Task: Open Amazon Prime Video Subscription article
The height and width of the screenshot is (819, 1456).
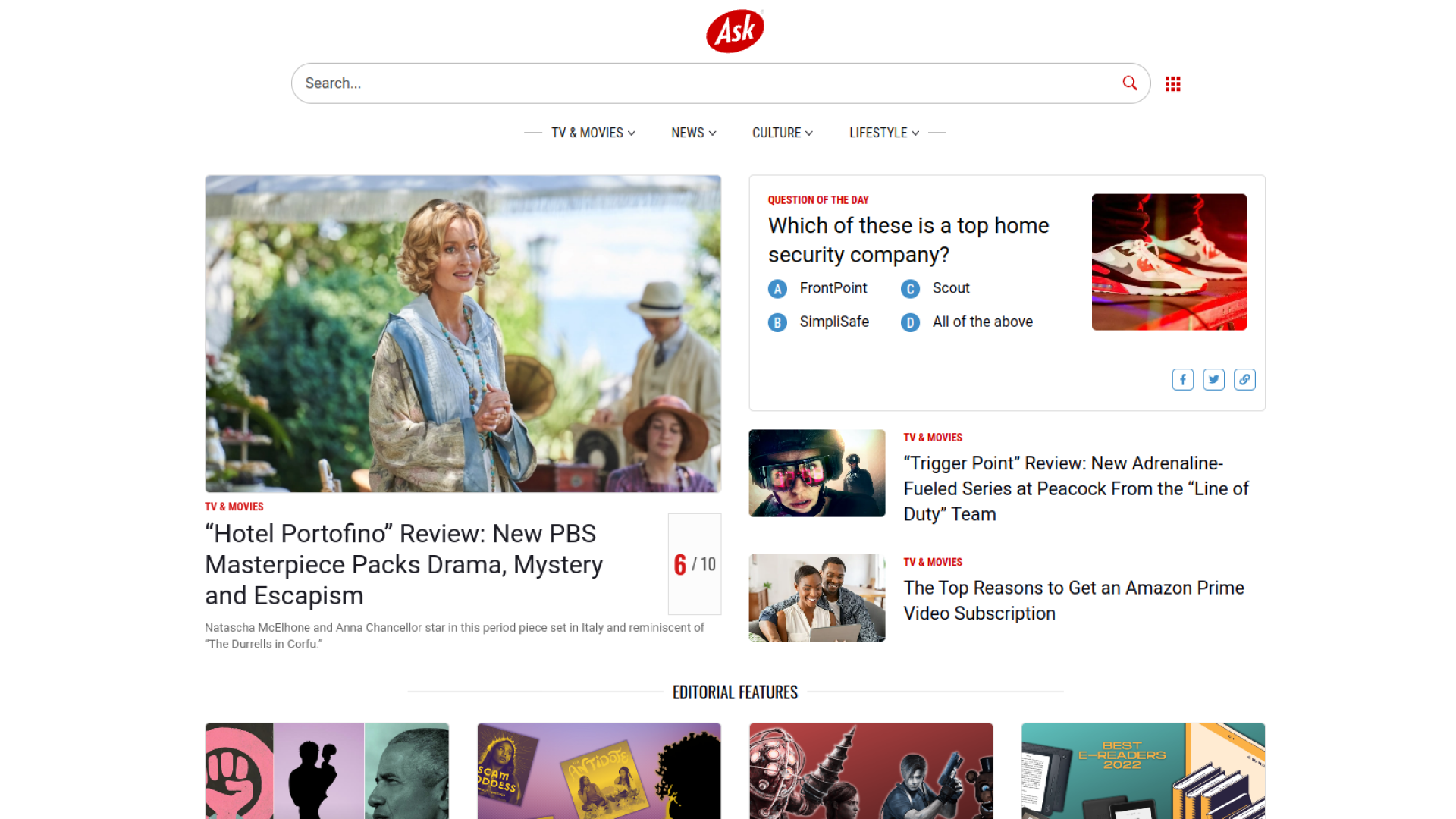Action: 1074,601
